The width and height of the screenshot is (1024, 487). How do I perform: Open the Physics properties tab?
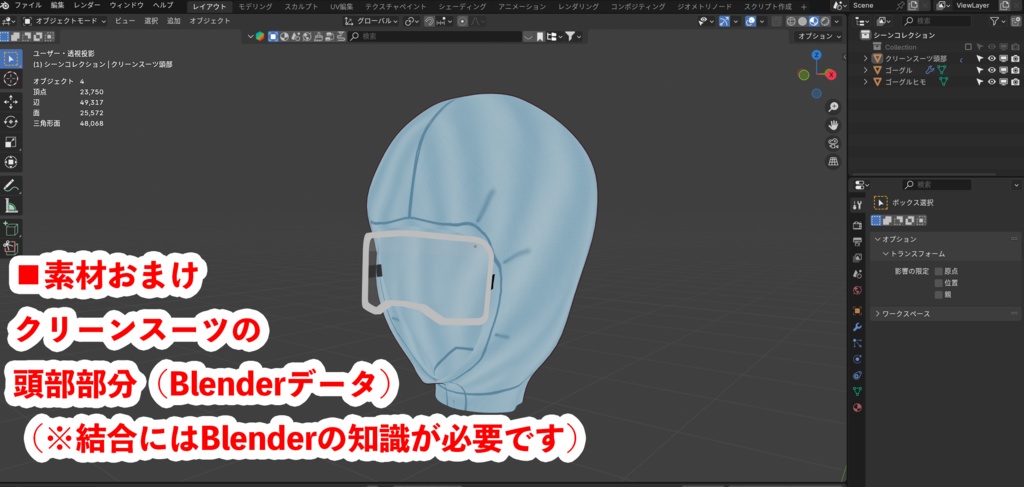[x=857, y=359]
